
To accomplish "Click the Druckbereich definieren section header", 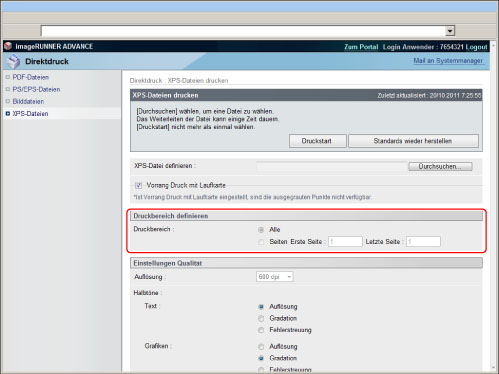I will (x=306, y=216).
